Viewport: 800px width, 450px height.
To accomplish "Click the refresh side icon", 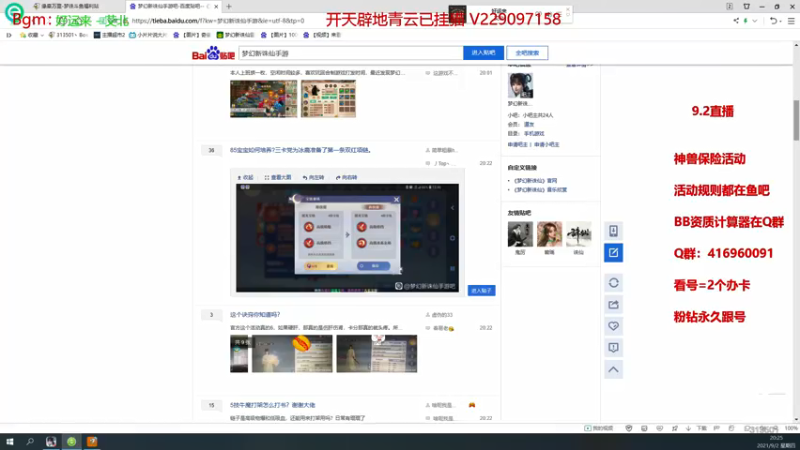I will (x=613, y=283).
